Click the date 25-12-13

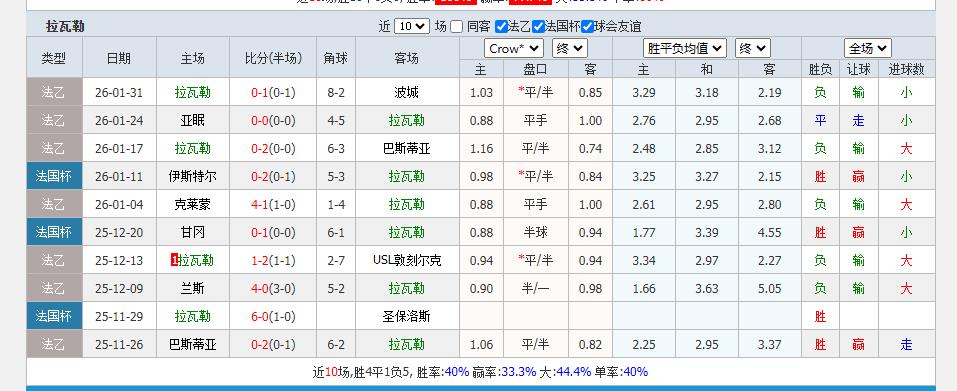click(118, 261)
